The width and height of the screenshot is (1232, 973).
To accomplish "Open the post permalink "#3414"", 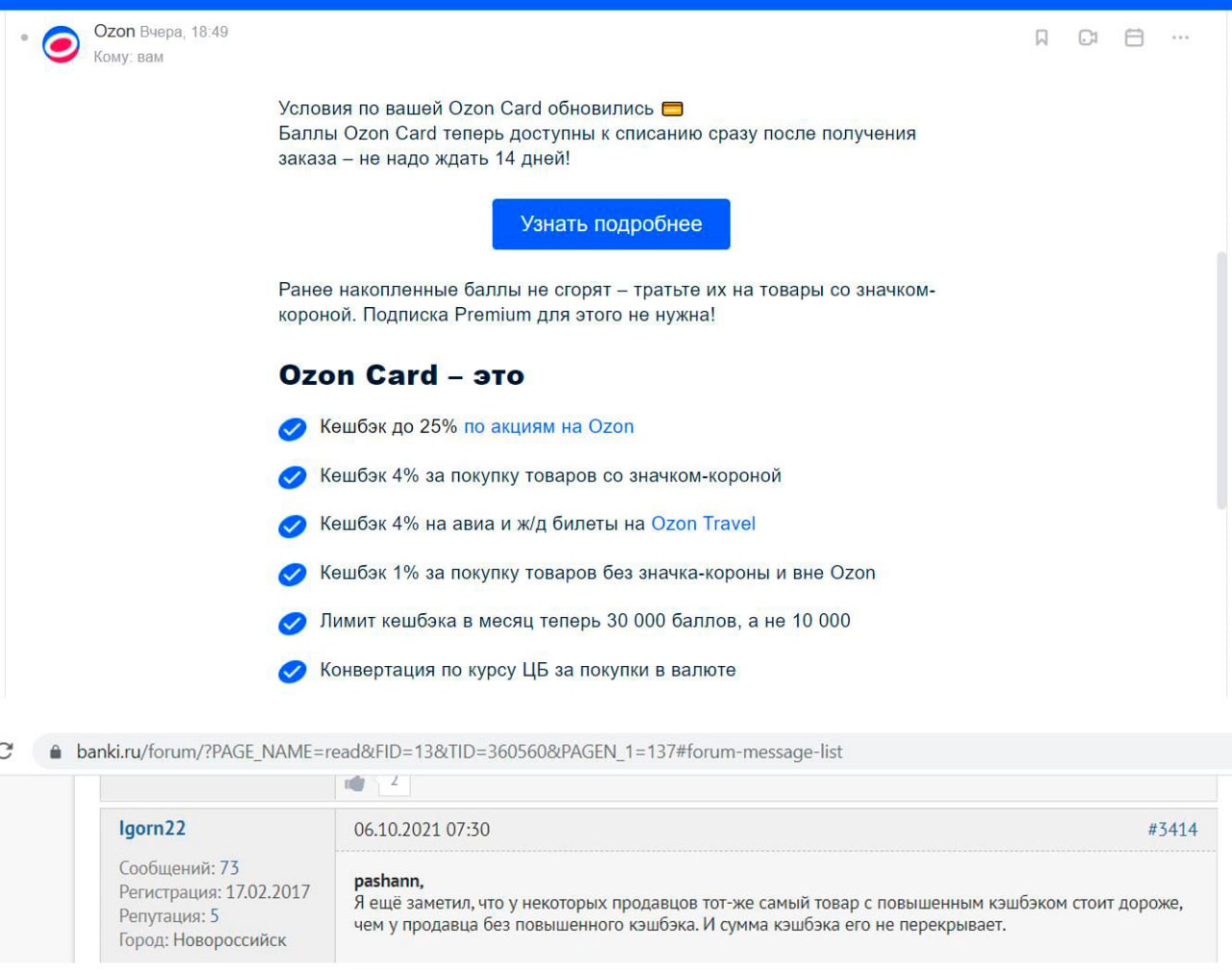I will pyautogui.click(x=1172, y=830).
